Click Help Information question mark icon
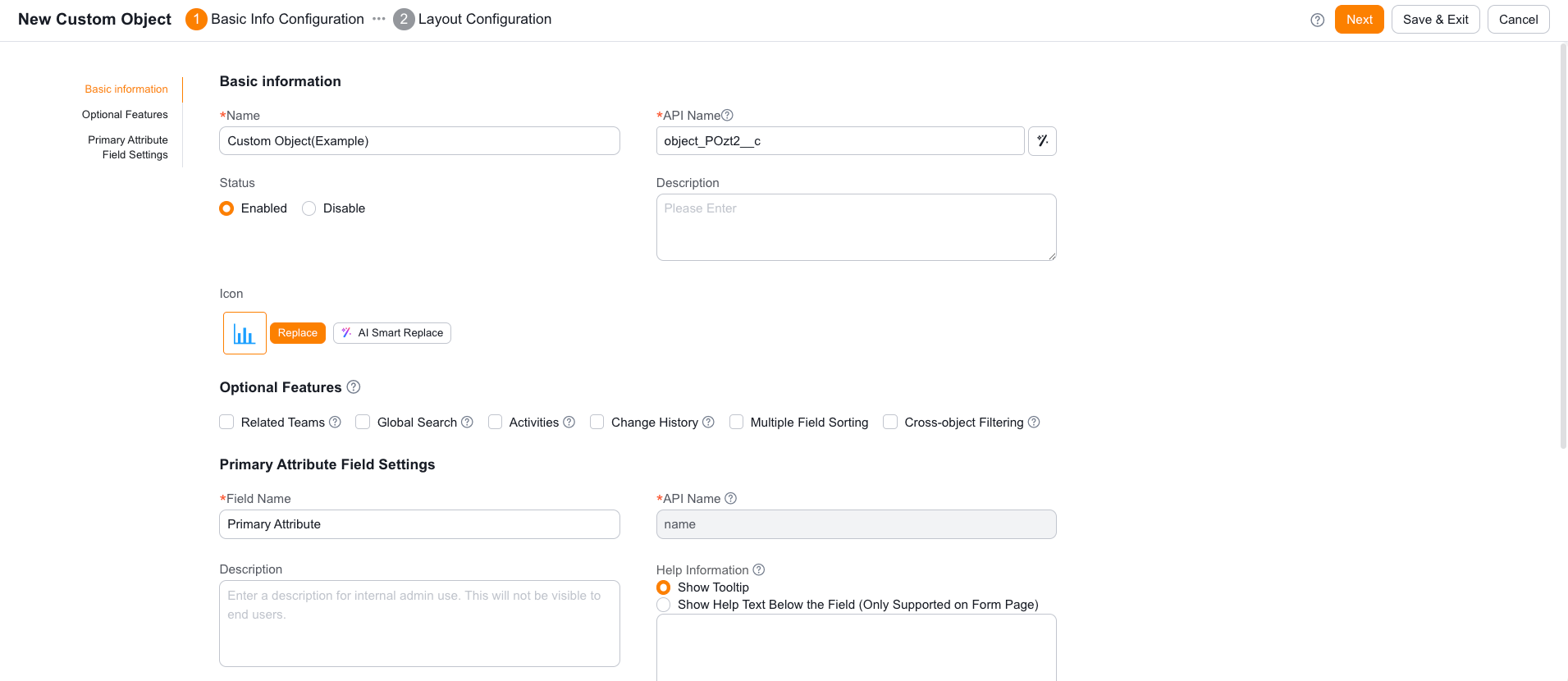 (759, 570)
